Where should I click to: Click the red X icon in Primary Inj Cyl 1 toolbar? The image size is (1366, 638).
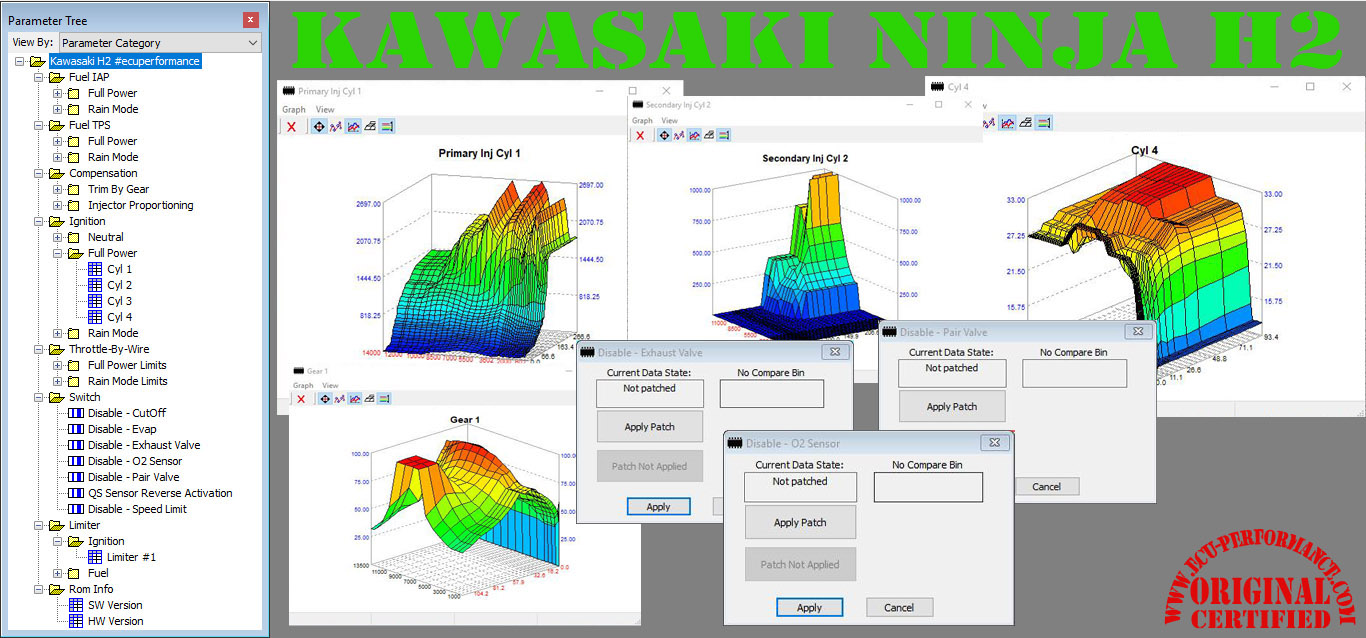(x=291, y=127)
